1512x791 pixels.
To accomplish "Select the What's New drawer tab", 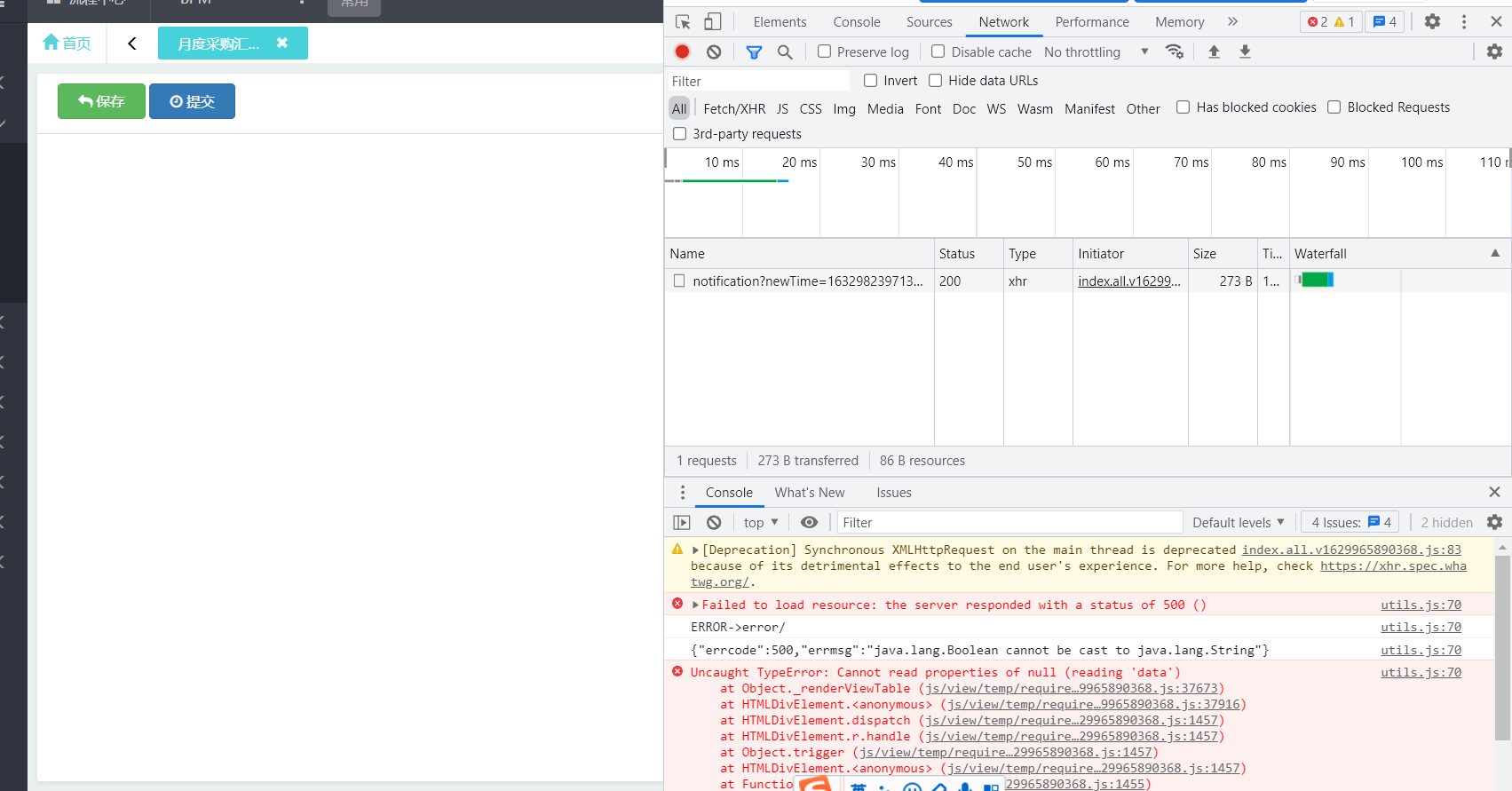I will click(810, 493).
